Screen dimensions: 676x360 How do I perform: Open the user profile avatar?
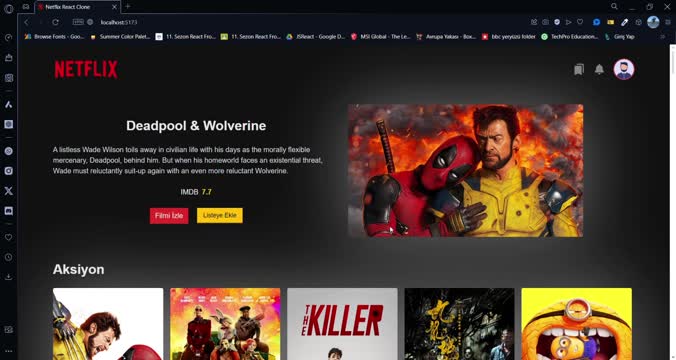click(x=624, y=69)
